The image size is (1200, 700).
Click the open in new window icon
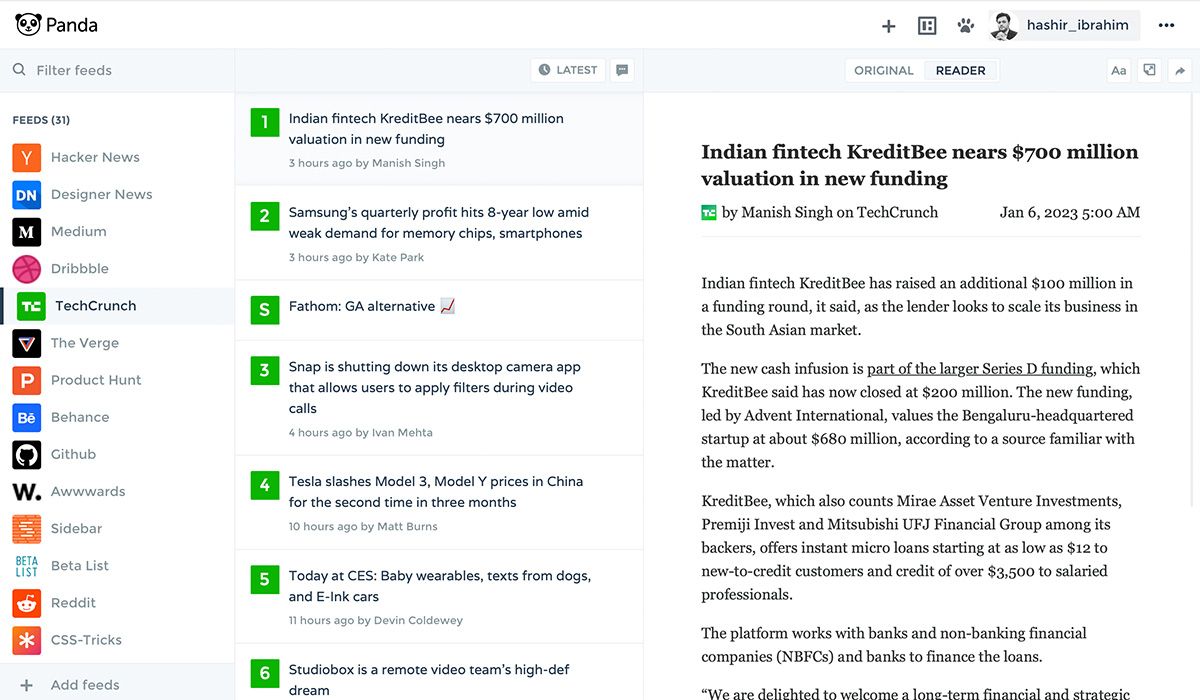(x=1150, y=70)
